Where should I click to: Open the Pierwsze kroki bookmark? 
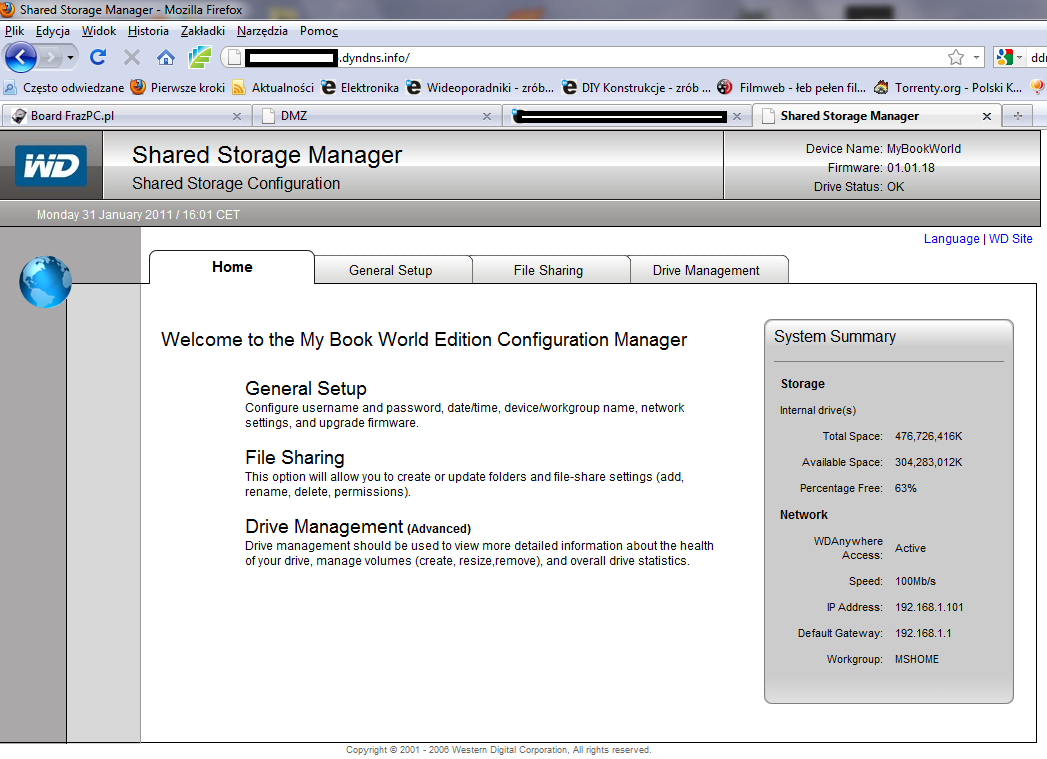click(x=178, y=87)
